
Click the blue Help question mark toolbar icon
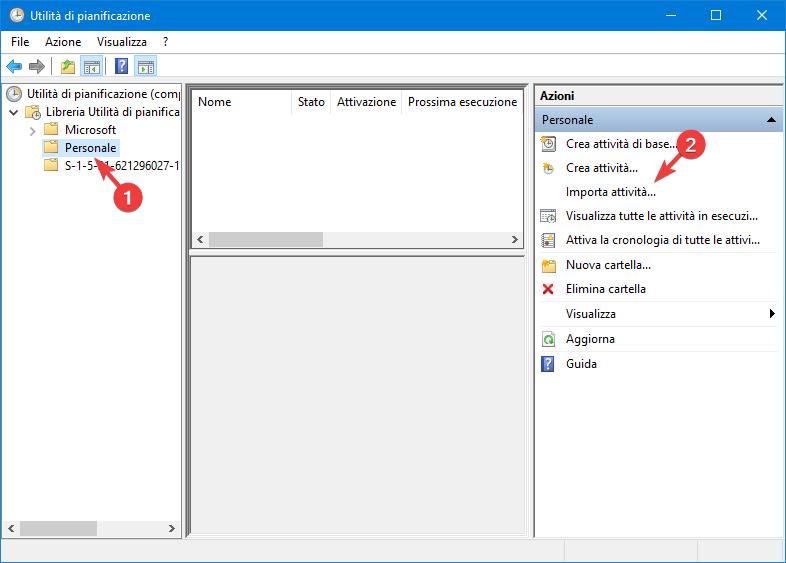point(121,66)
